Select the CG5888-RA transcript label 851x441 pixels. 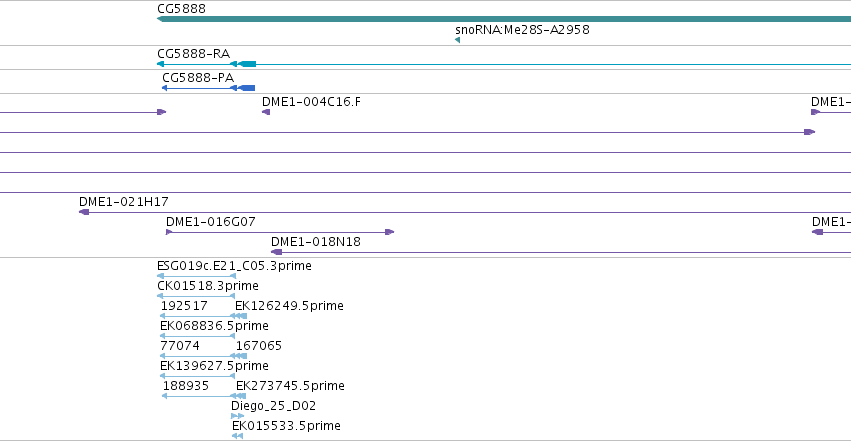[x=193, y=54]
